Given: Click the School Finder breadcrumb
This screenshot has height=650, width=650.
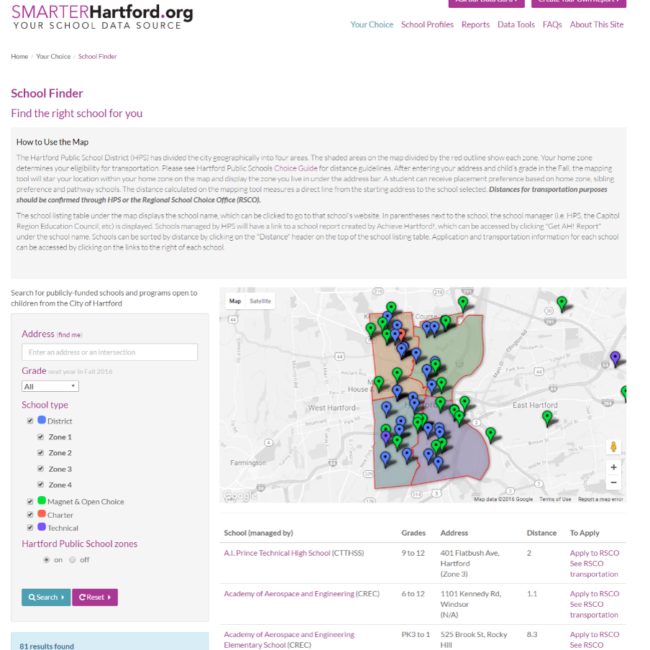Looking at the screenshot, I should coord(97,56).
